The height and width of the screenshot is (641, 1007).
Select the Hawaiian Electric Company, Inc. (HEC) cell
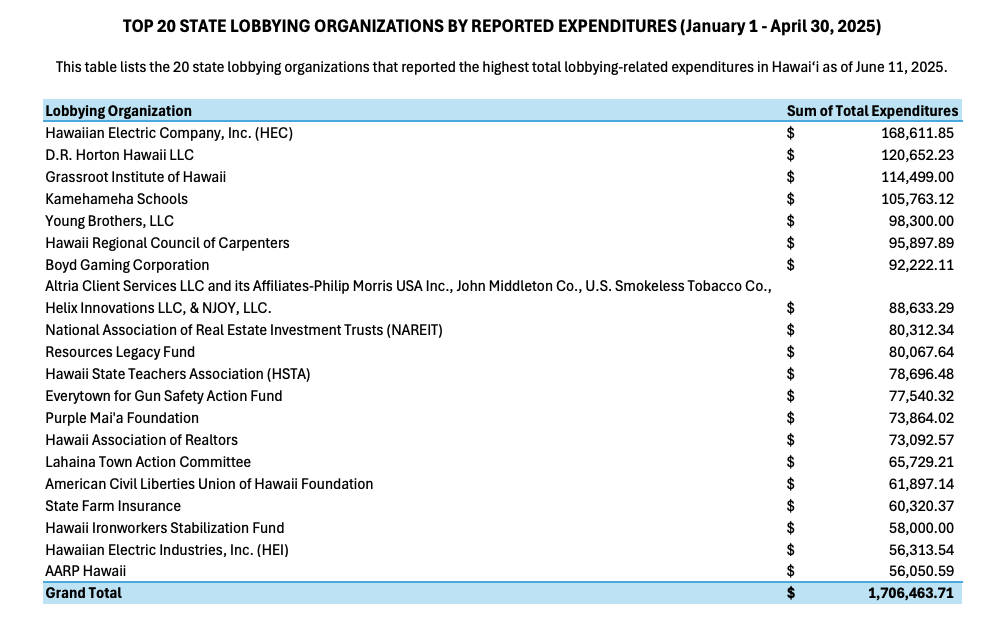tap(169, 133)
